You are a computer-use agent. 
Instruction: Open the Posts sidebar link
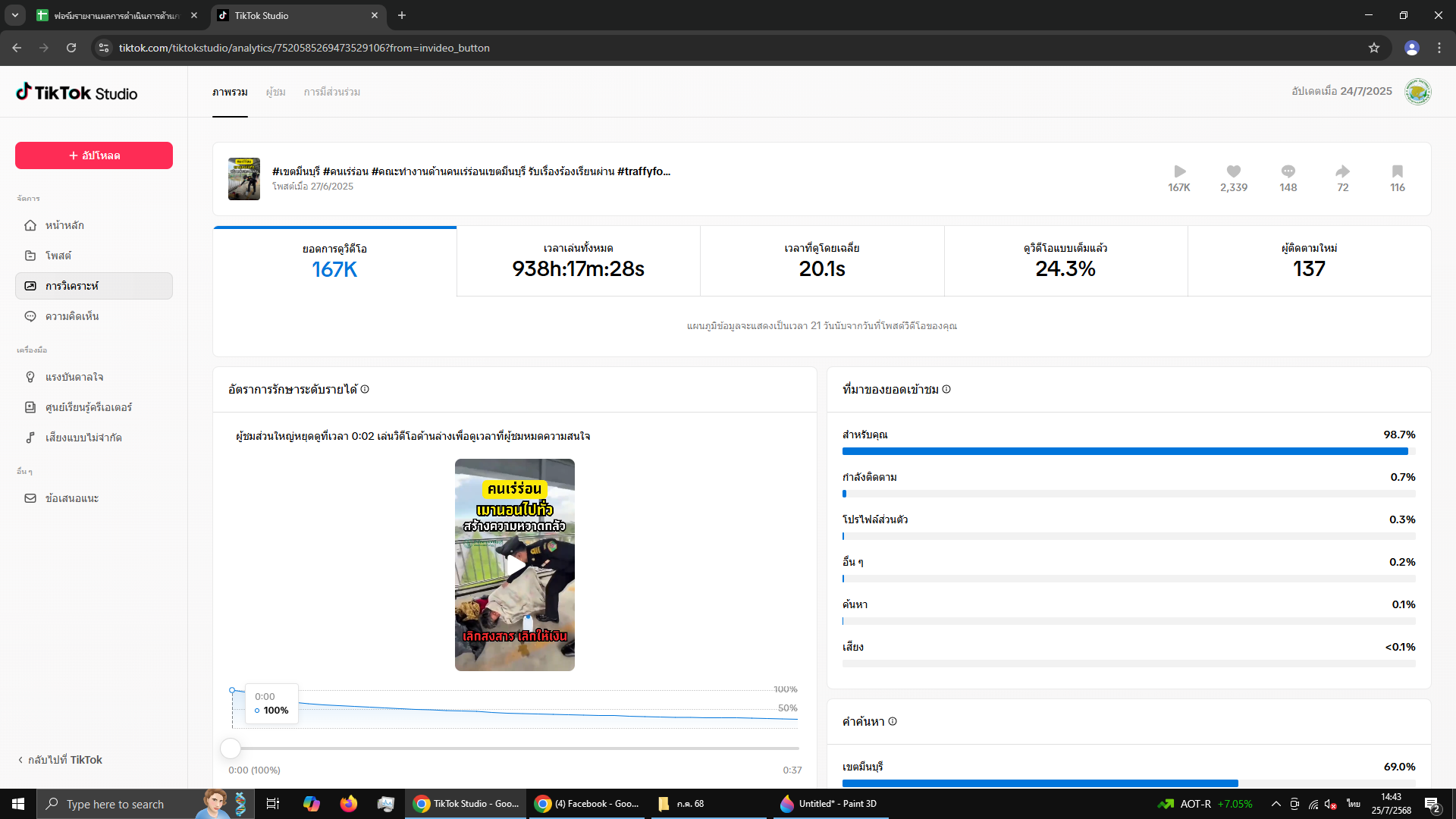point(94,256)
